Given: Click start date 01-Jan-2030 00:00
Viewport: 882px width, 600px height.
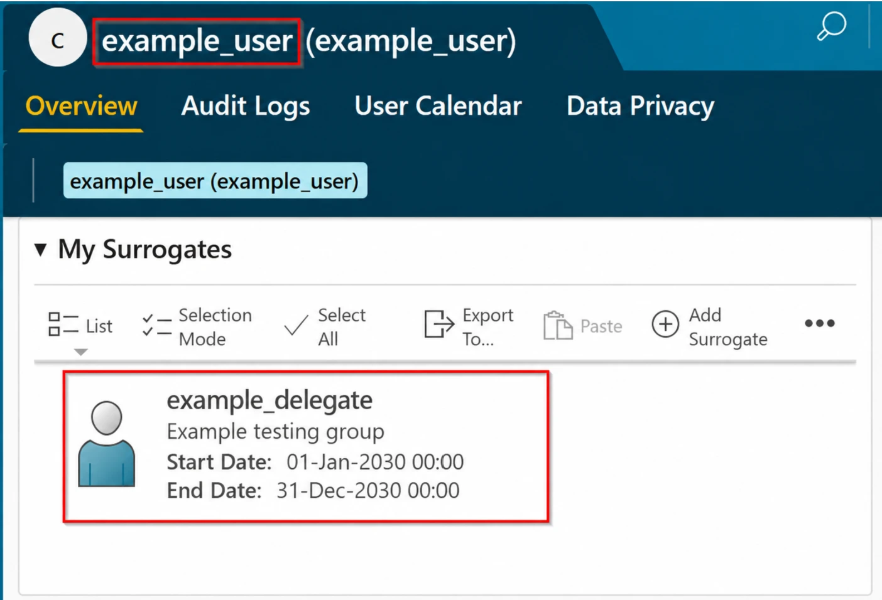Looking at the screenshot, I should (375, 462).
